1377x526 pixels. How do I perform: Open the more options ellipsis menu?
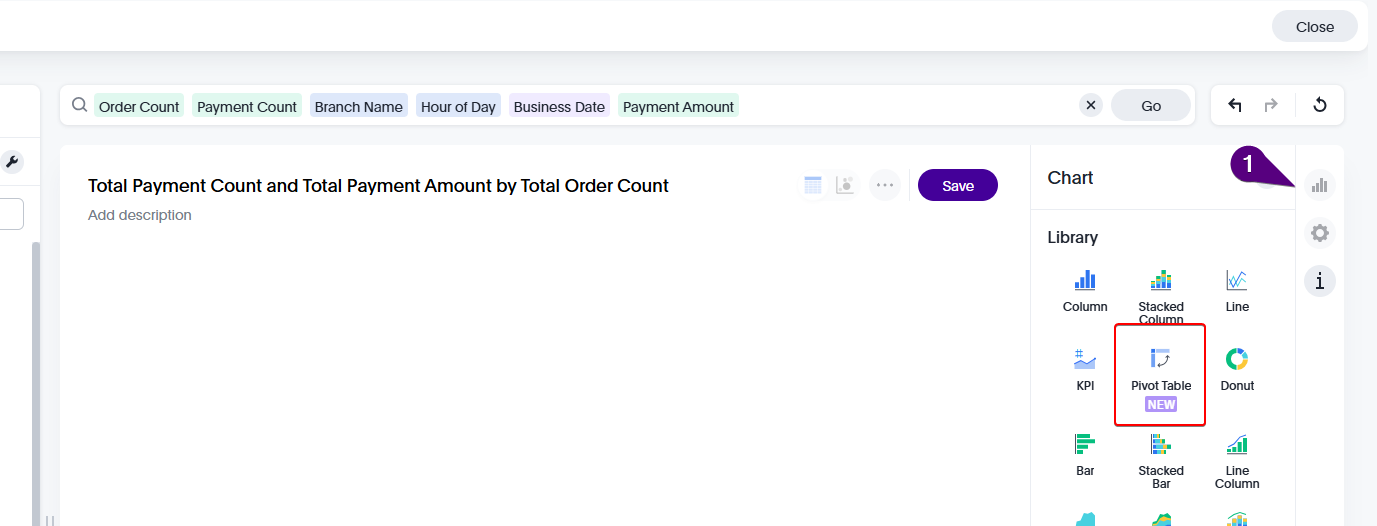coord(884,185)
